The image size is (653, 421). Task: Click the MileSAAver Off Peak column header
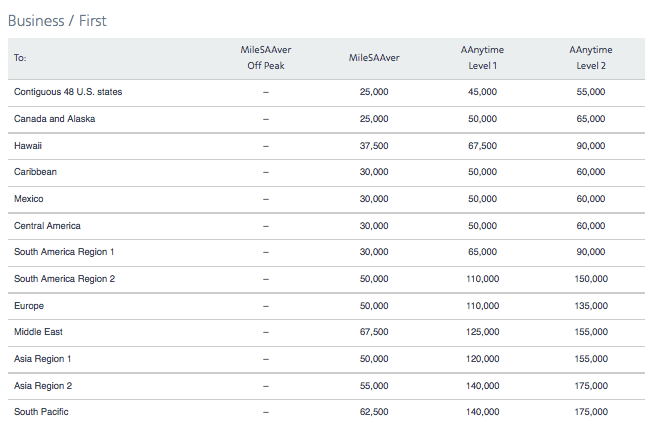point(266,58)
